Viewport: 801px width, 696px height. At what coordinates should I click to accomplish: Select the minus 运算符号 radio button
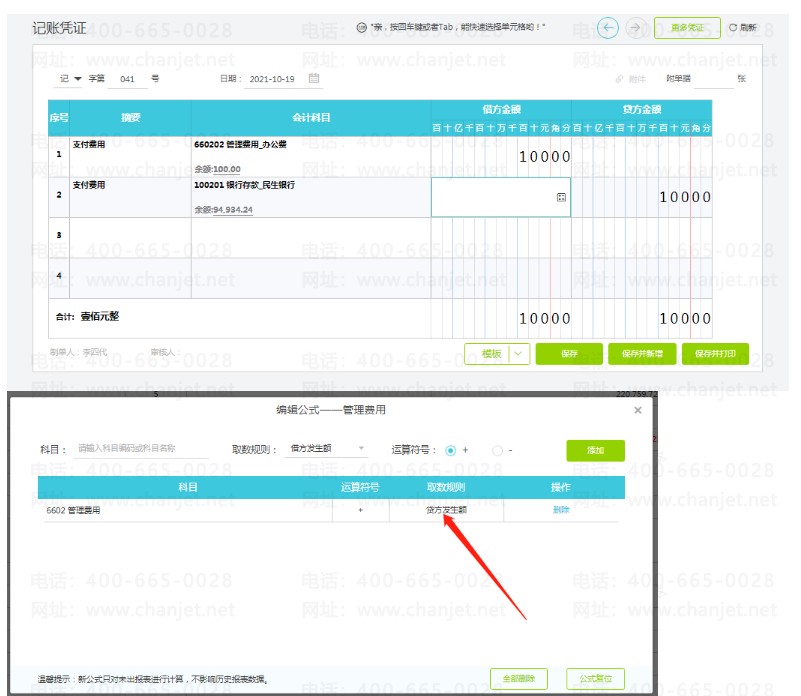tap(497, 450)
